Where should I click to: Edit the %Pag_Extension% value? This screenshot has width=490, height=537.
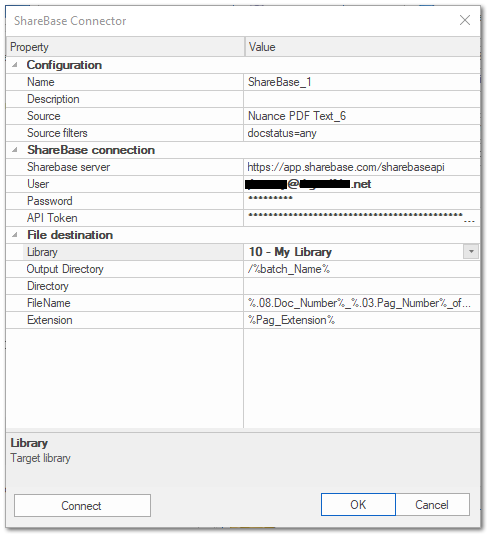click(x=362, y=320)
